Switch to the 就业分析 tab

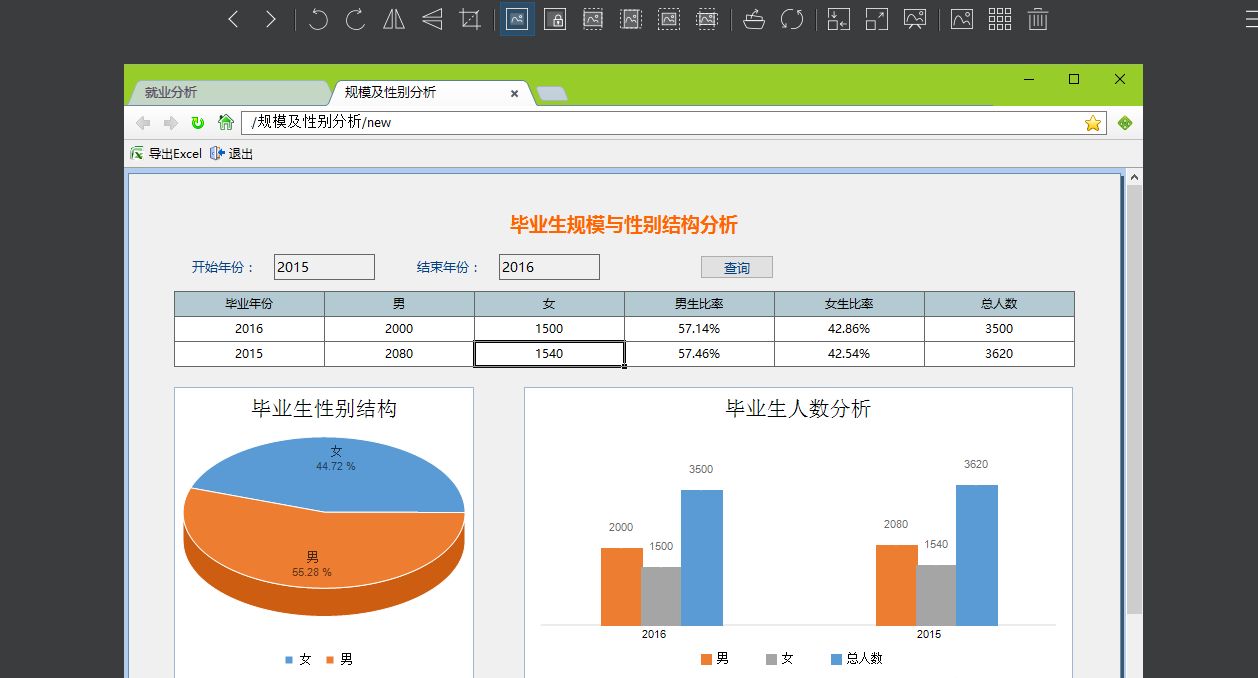[x=228, y=92]
